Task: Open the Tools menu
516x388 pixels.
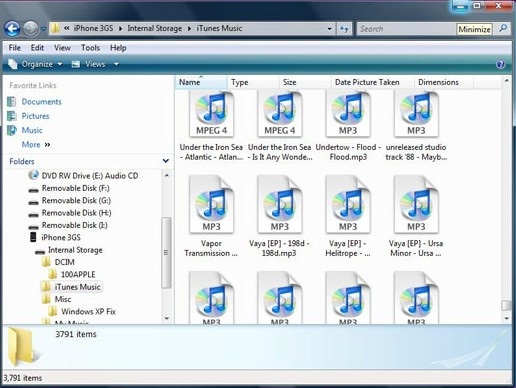Action: [x=90, y=48]
